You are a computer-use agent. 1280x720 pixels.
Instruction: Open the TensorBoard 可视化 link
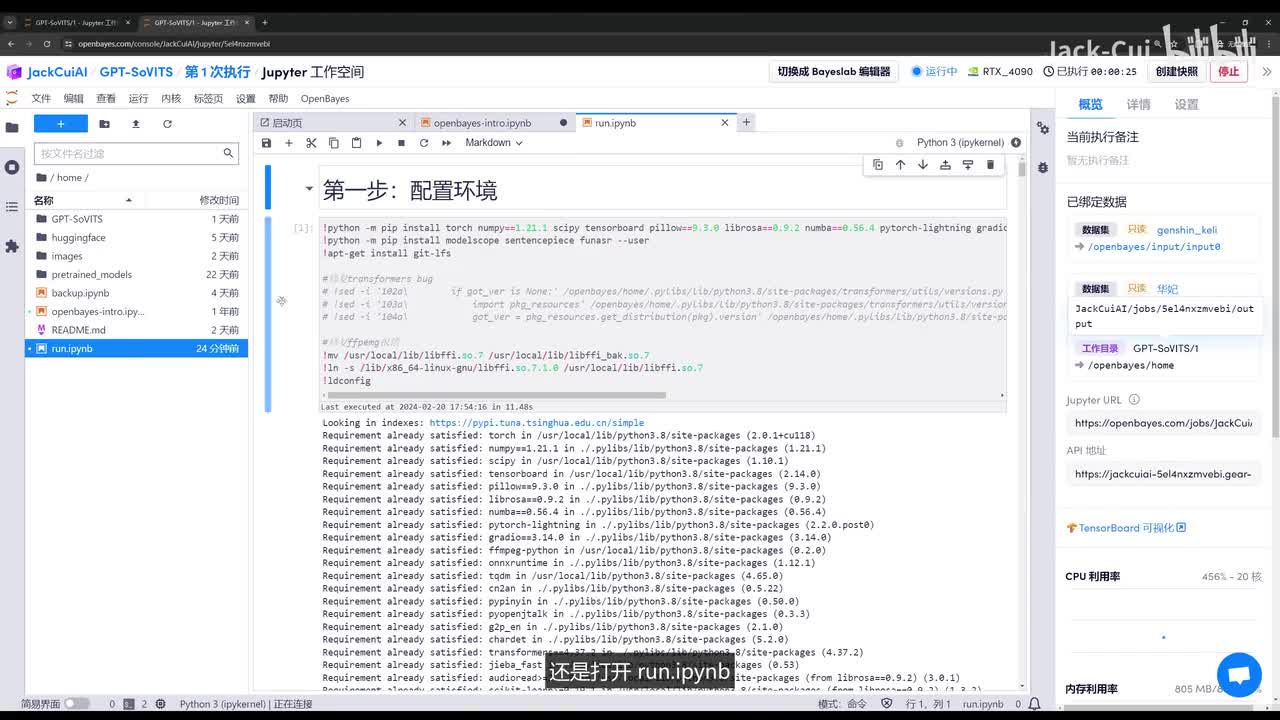pyautogui.click(x=1126, y=528)
